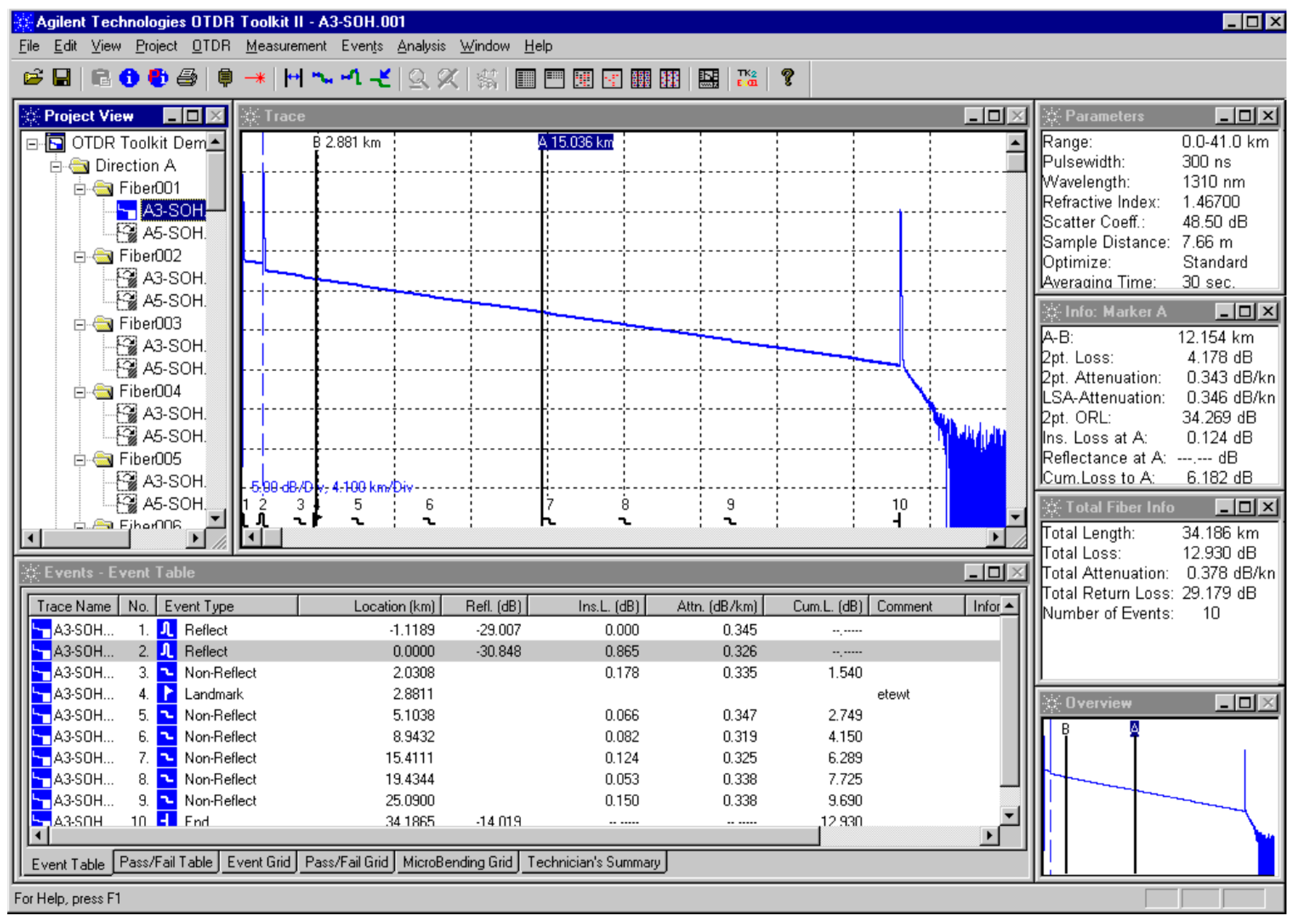
Task: Select the marker distance measurement icon
Action: (294, 78)
